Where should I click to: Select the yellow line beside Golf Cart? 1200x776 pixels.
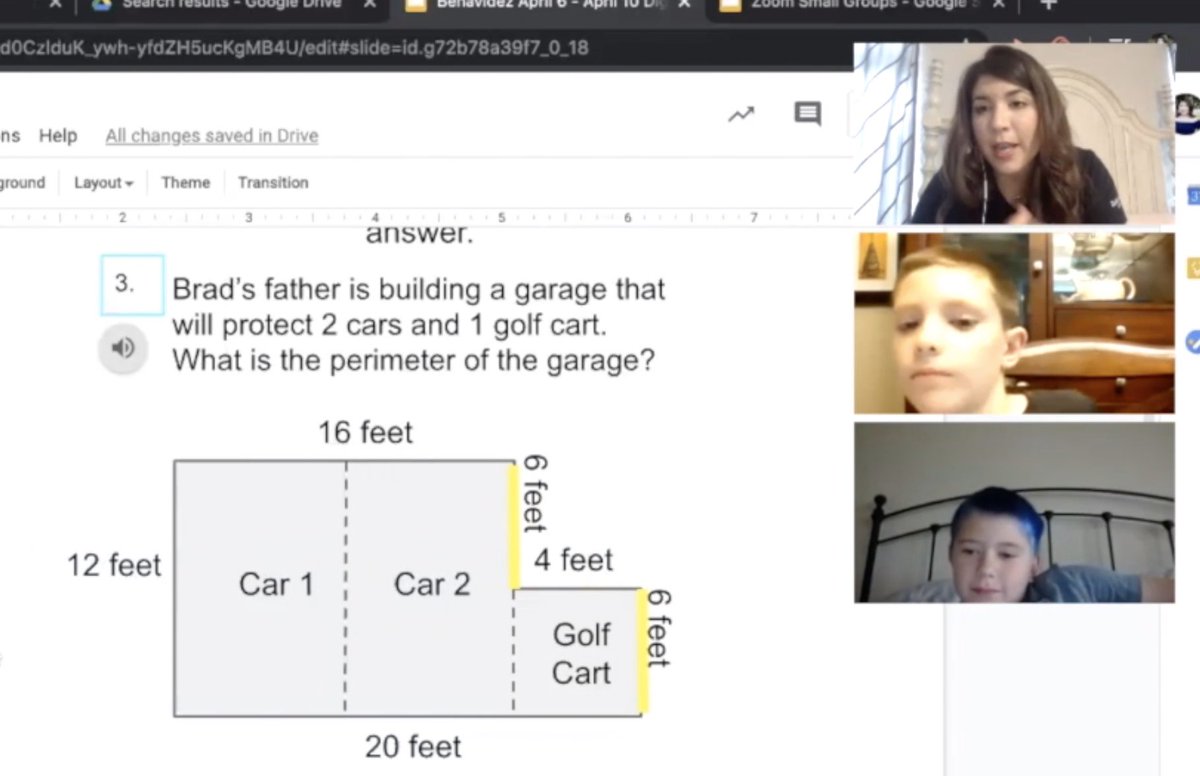(643, 651)
